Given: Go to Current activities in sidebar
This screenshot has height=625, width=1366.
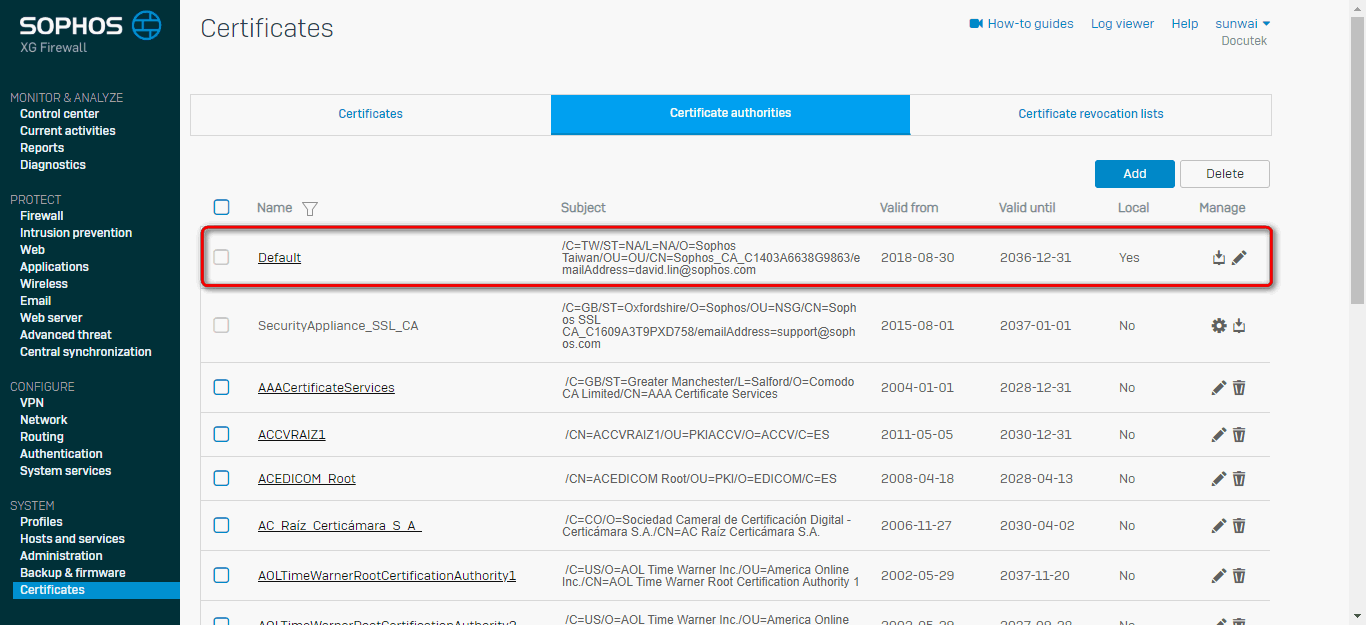Looking at the screenshot, I should (x=68, y=131).
